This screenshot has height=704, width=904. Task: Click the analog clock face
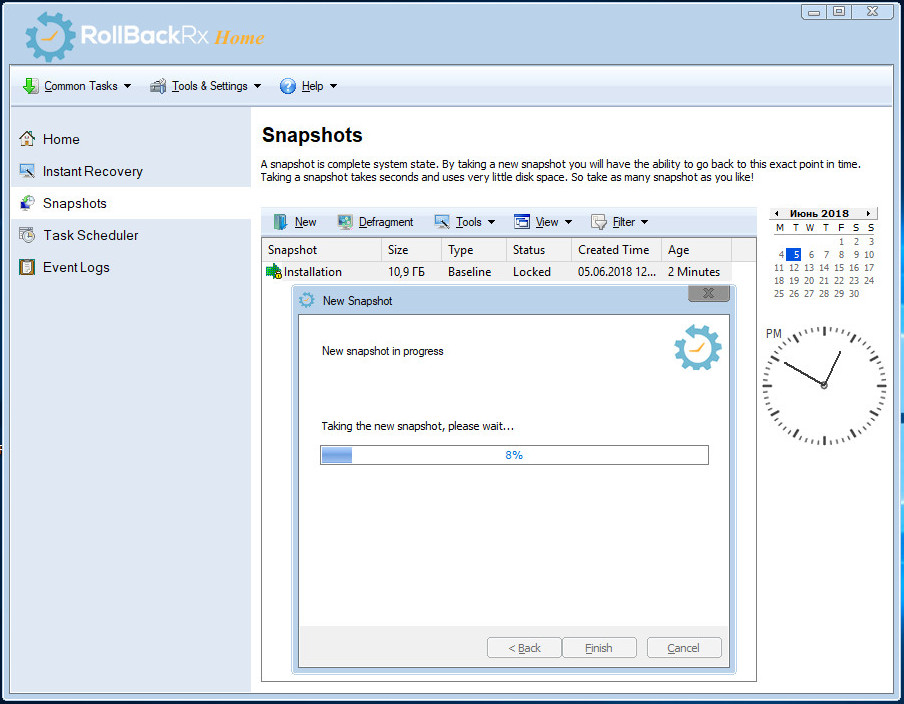click(824, 385)
